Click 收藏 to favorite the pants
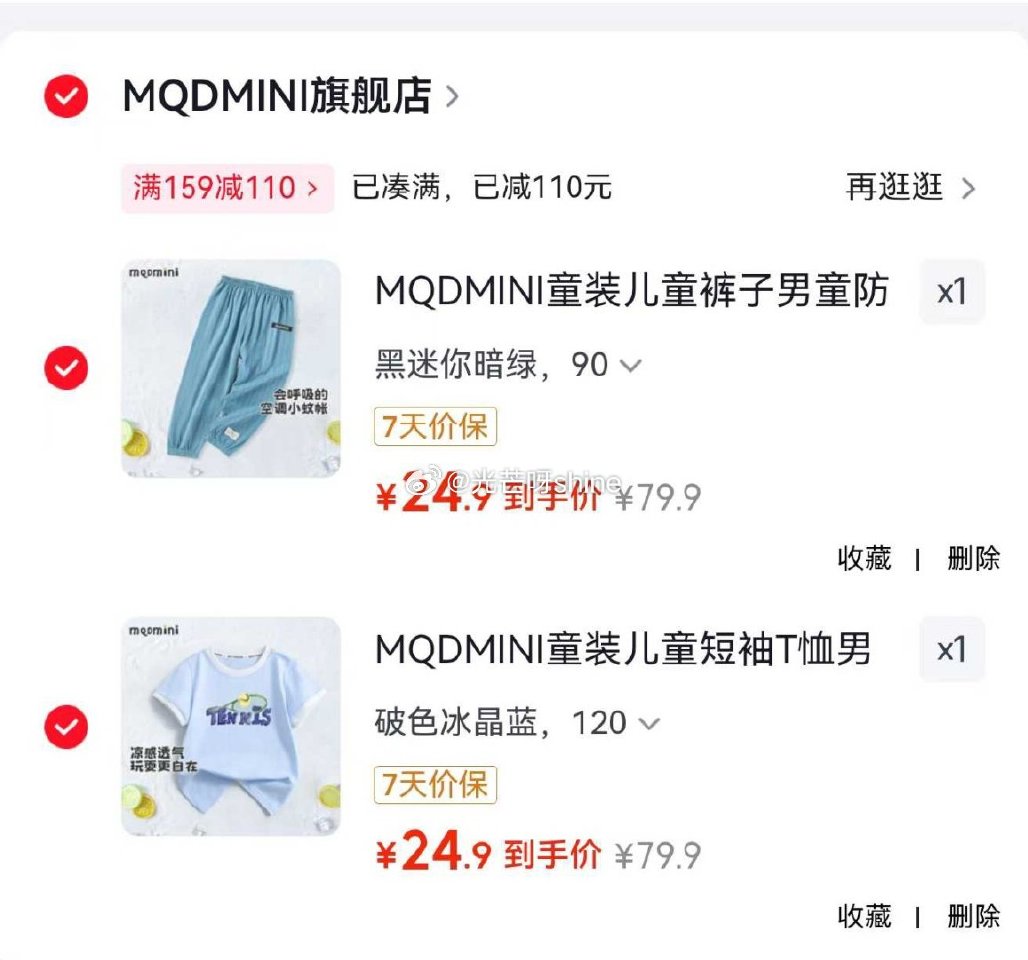The image size is (1028, 960). click(x=864, y=560)
